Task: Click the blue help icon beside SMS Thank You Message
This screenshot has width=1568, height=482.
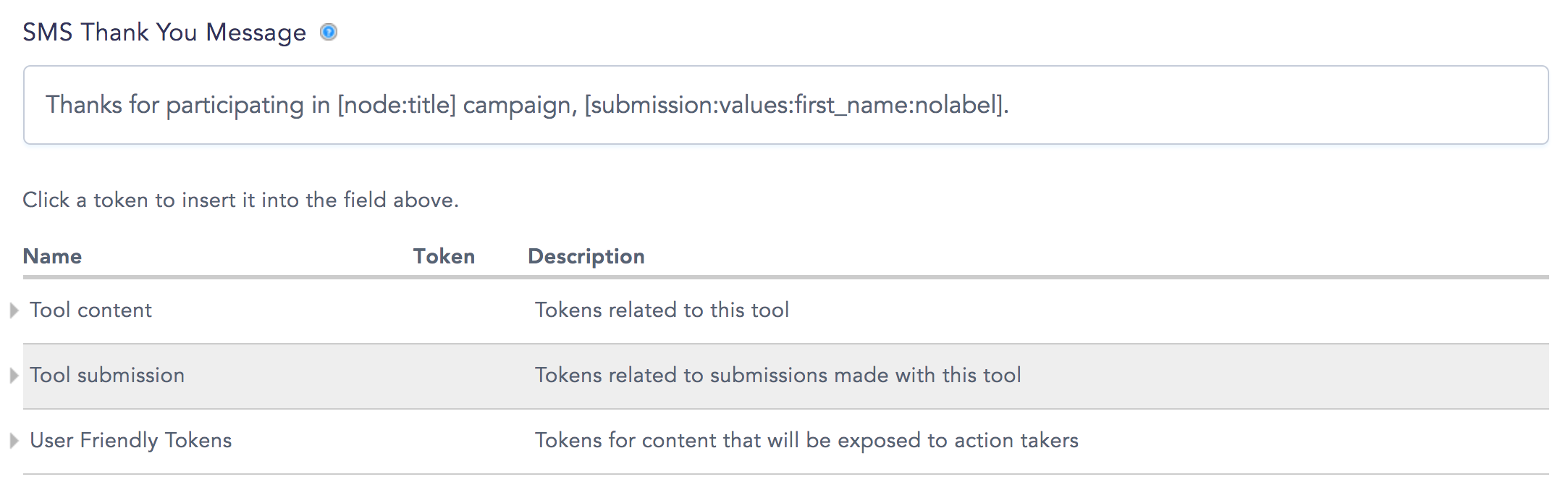Action: (x=329, y=33)
